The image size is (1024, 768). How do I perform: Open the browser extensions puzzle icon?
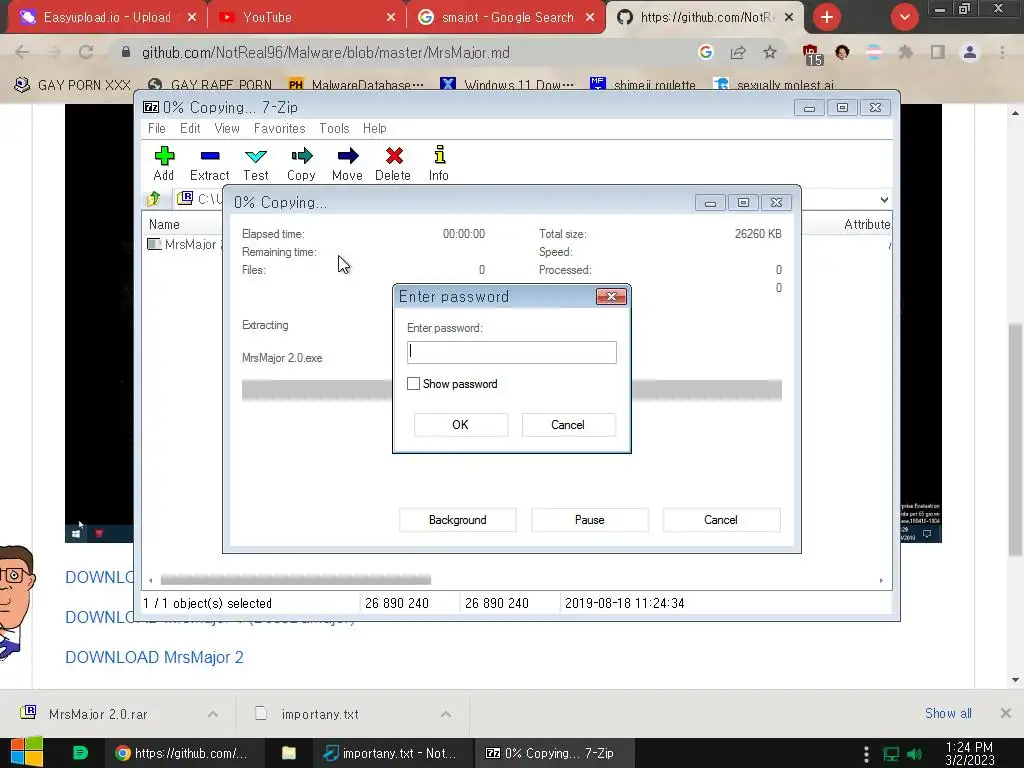click(905, 52)
